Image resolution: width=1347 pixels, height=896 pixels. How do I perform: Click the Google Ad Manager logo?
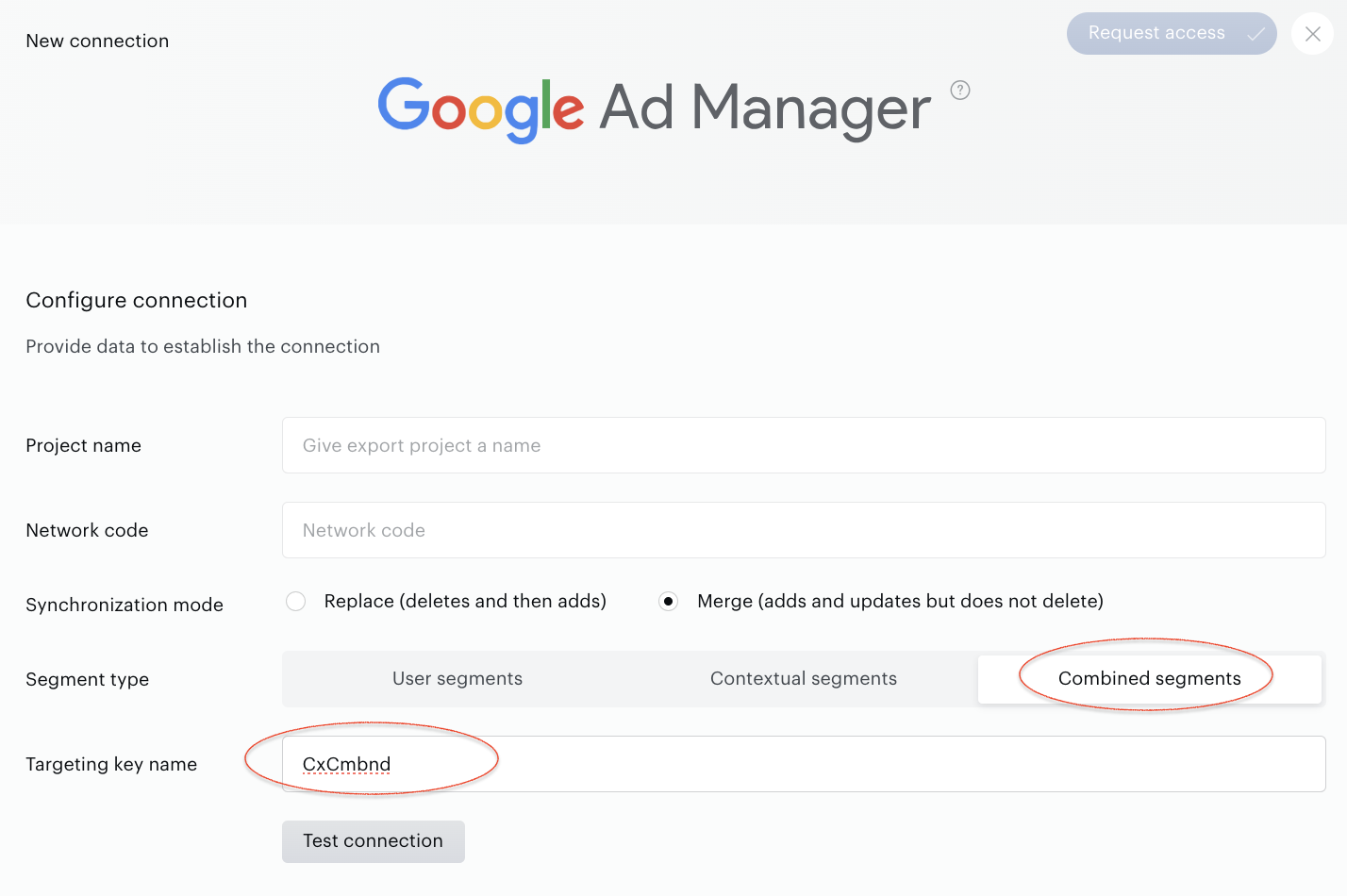(x=654, y=109)
